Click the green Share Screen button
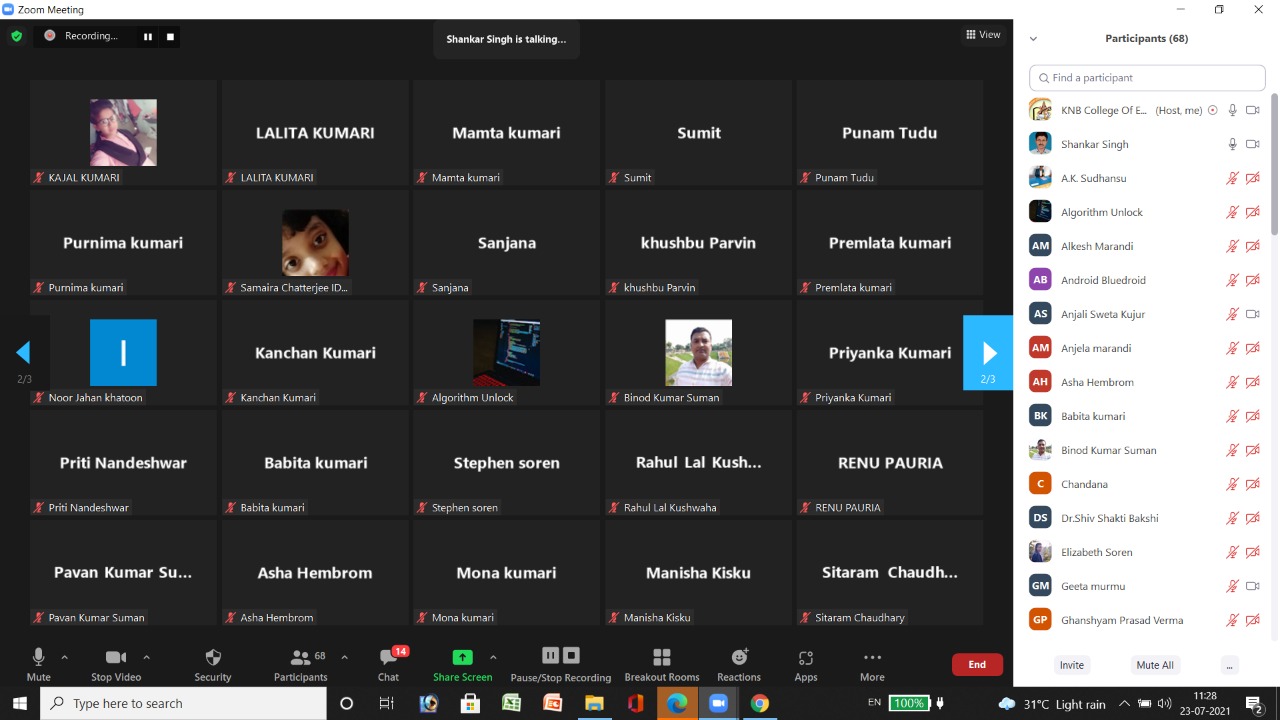 click(462, 665)
